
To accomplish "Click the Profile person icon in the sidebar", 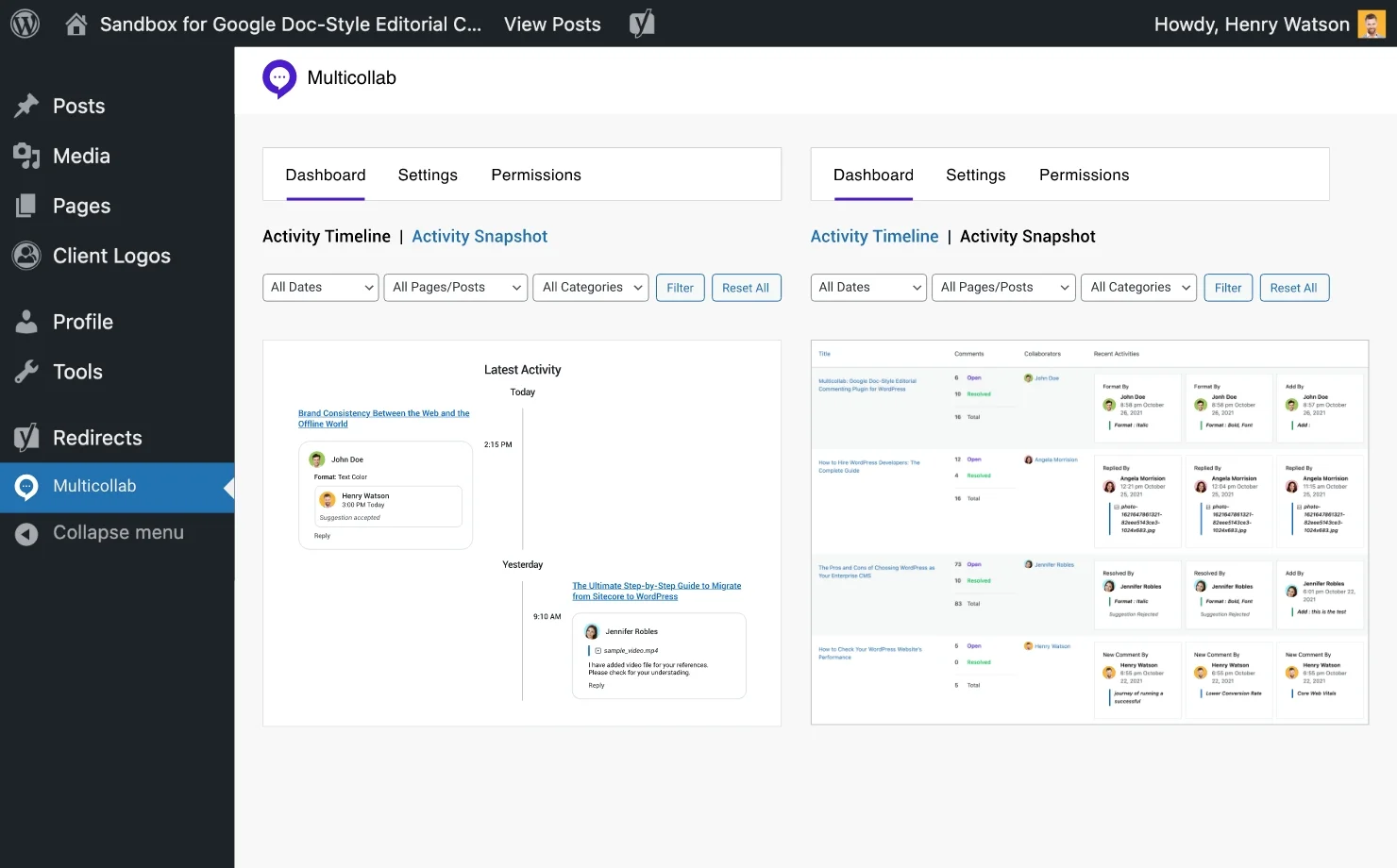I will (26, 322).
